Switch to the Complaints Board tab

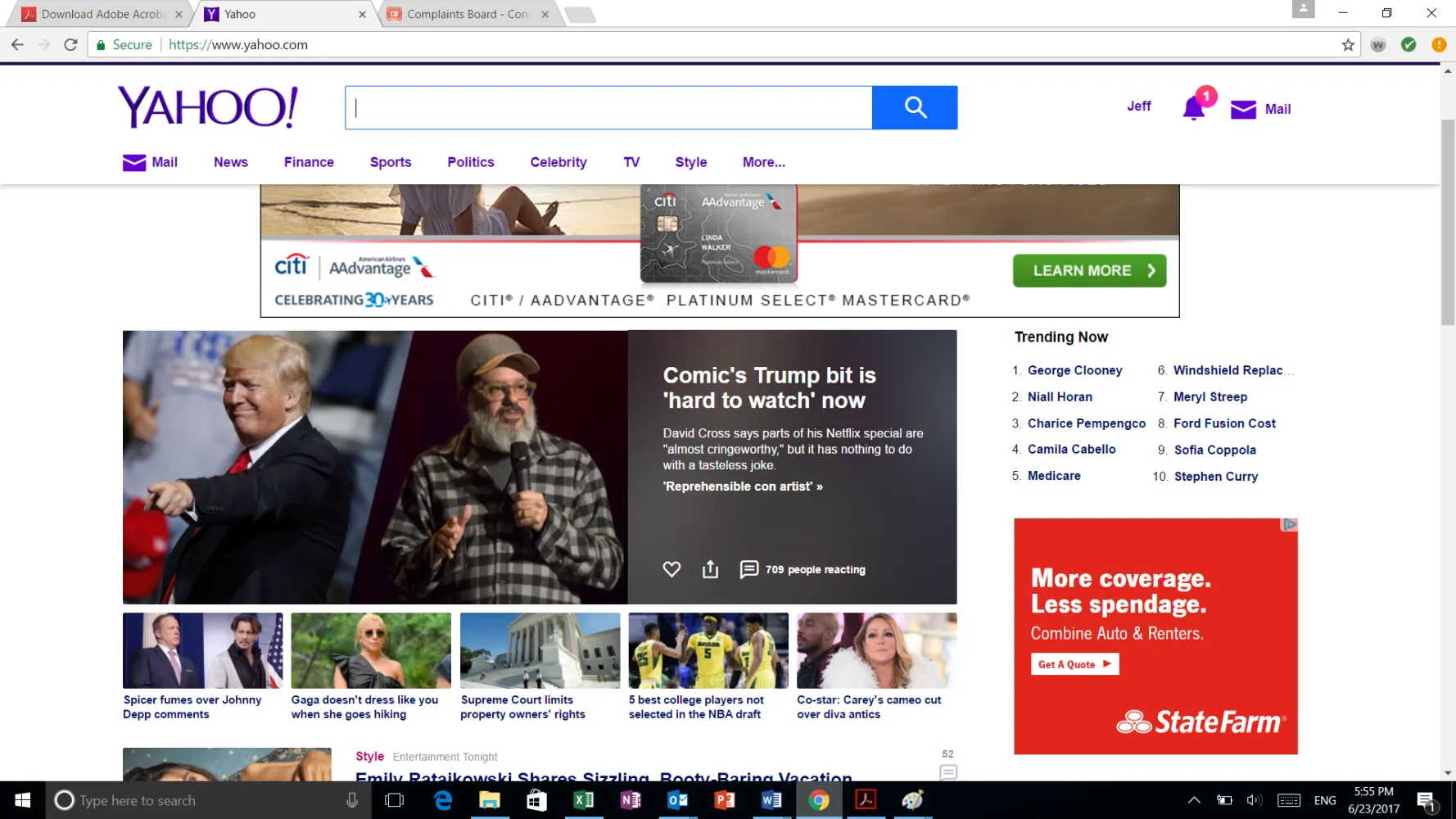(468, 14)
